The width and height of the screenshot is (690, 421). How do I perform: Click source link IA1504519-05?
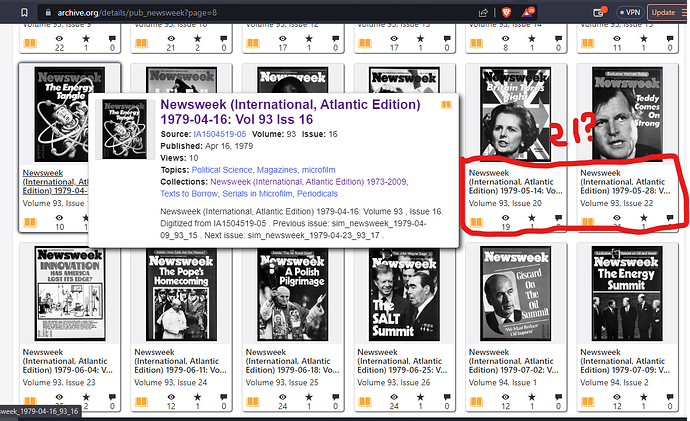pyautogui.click(x=220, y=134)
